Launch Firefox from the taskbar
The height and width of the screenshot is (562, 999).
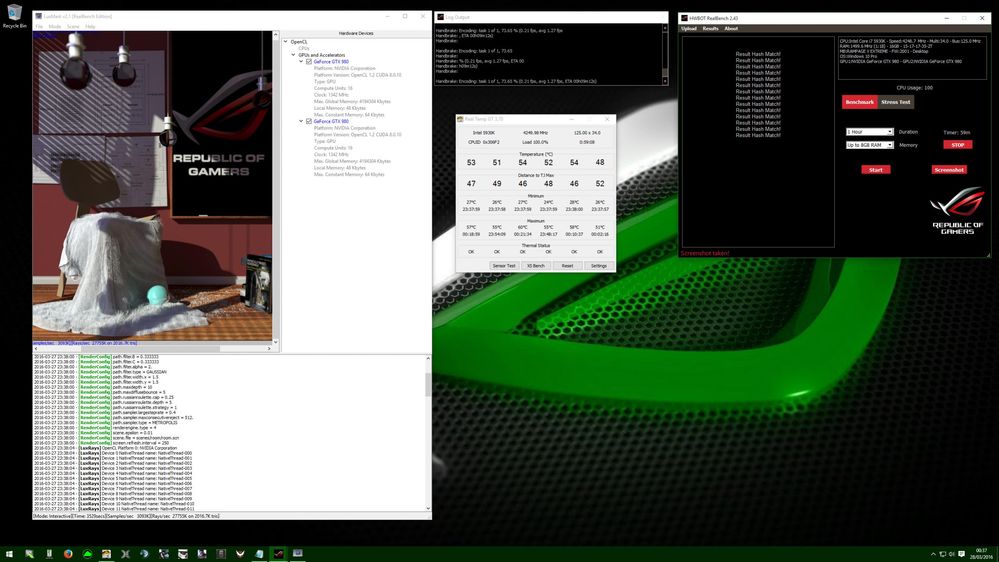68,554
